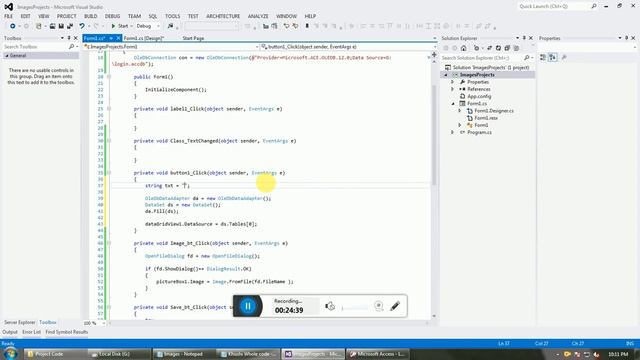Click the Save All toolbar icon

pos(70,26)
